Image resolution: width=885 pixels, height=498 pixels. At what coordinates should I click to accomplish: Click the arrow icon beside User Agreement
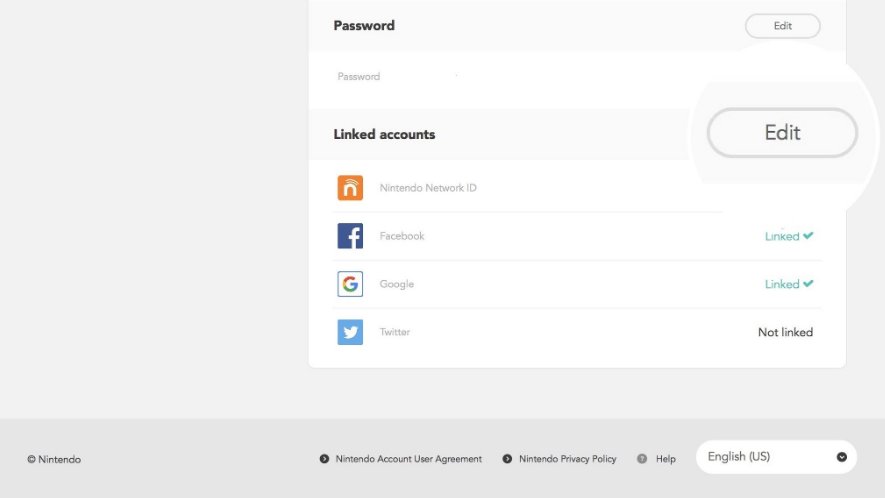click(x=324, y=459)
